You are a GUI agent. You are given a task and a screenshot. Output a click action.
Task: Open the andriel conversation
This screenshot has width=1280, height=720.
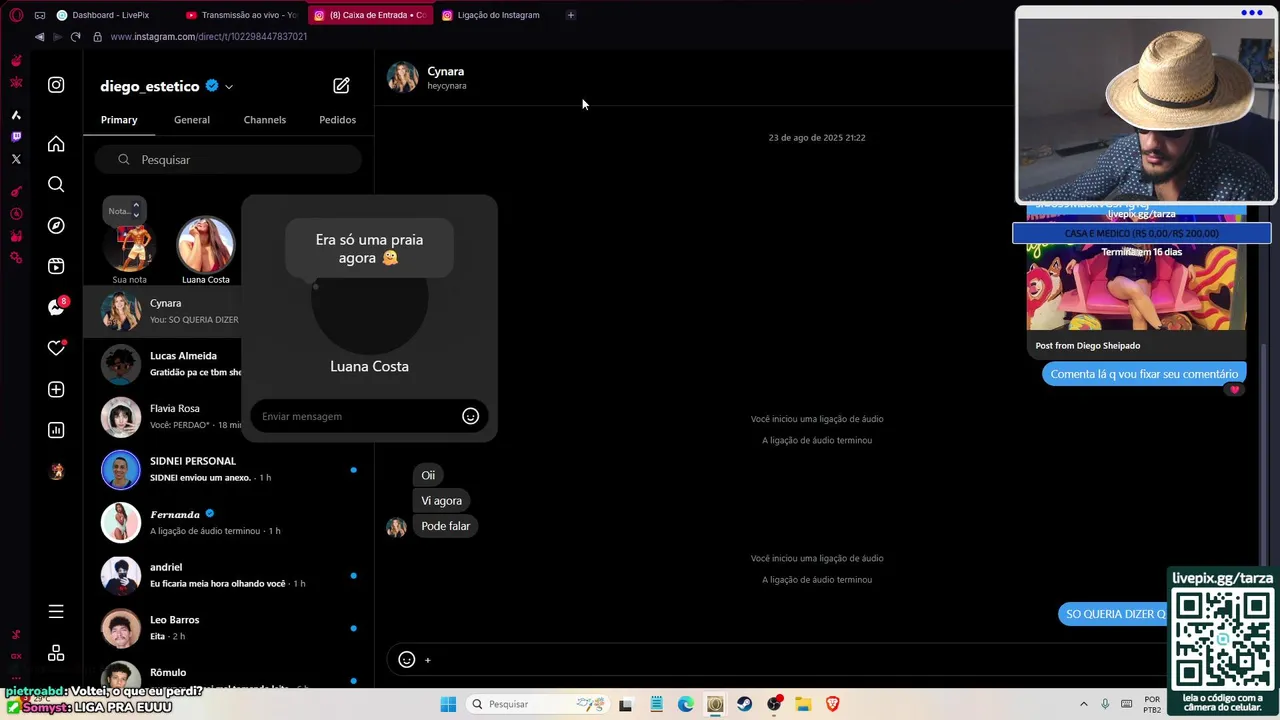tap(228, 575)
